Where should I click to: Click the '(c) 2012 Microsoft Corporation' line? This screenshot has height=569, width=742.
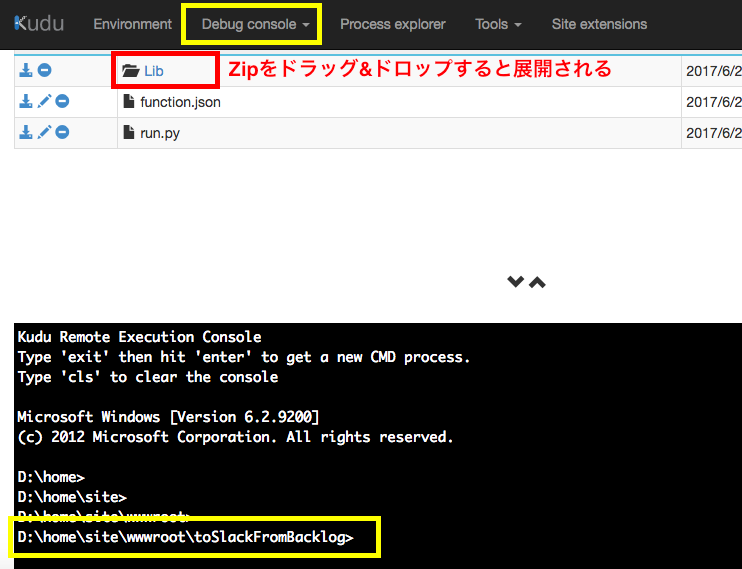click(x=235, y=437)
